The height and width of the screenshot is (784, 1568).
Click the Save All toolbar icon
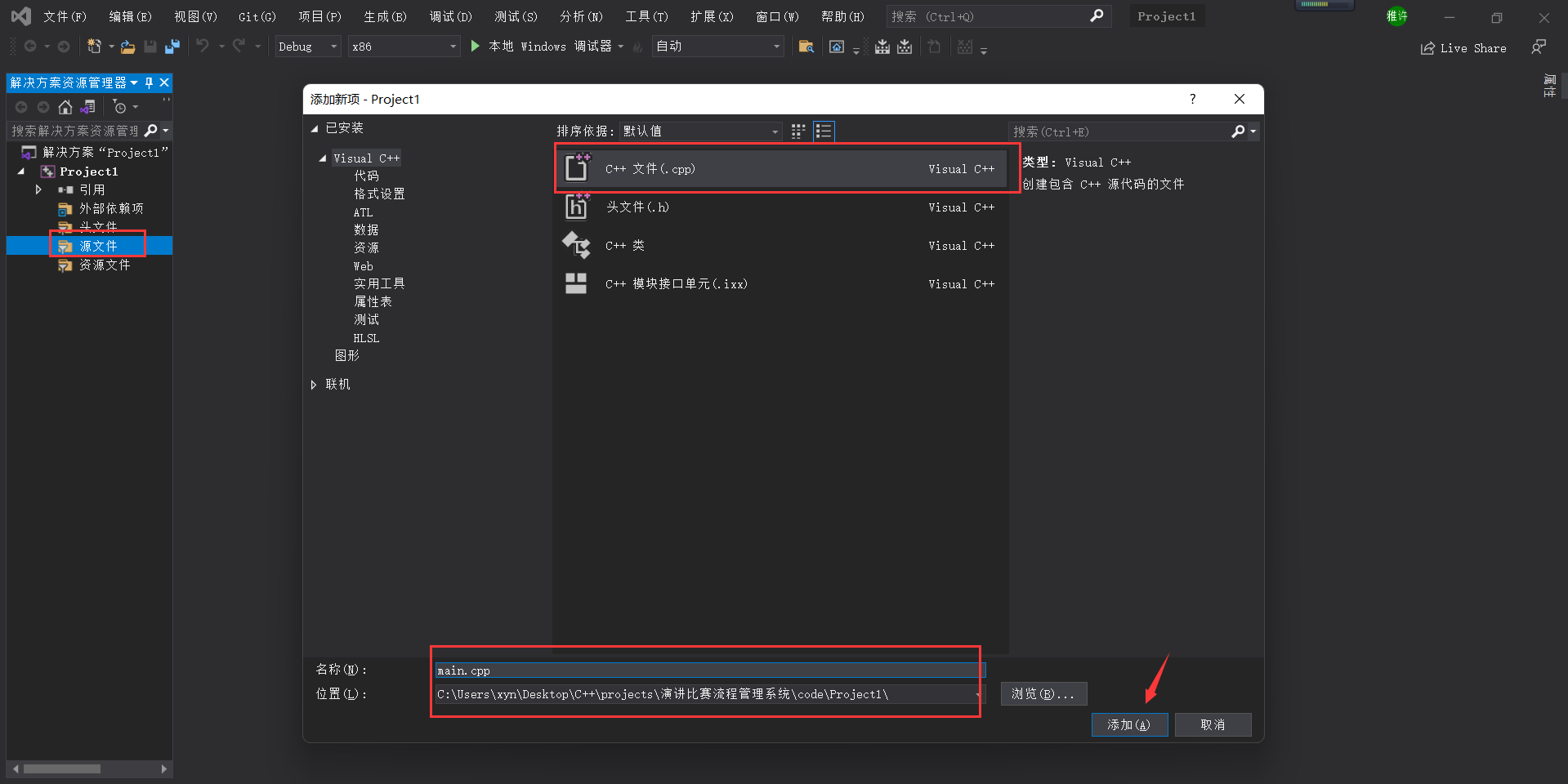(172, 47)
